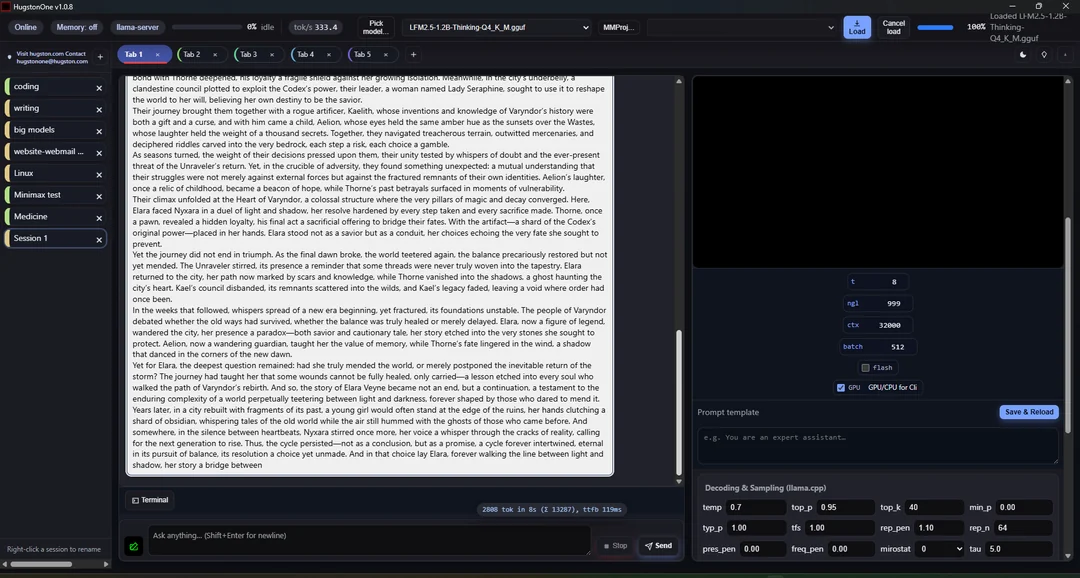The height and width of the screenshot is (578, 1080).
Task: Click the small icon right of the lightbulb
Action: tap(1066, 54)
